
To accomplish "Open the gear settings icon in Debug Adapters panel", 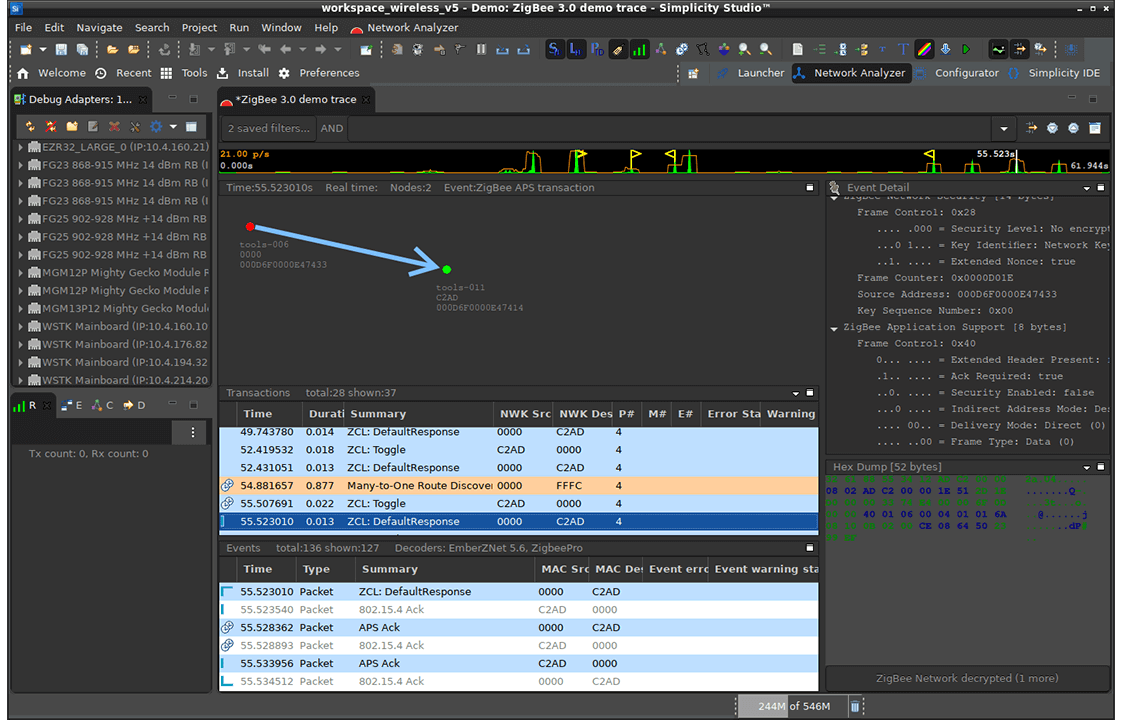I will [x=155, y=127].
